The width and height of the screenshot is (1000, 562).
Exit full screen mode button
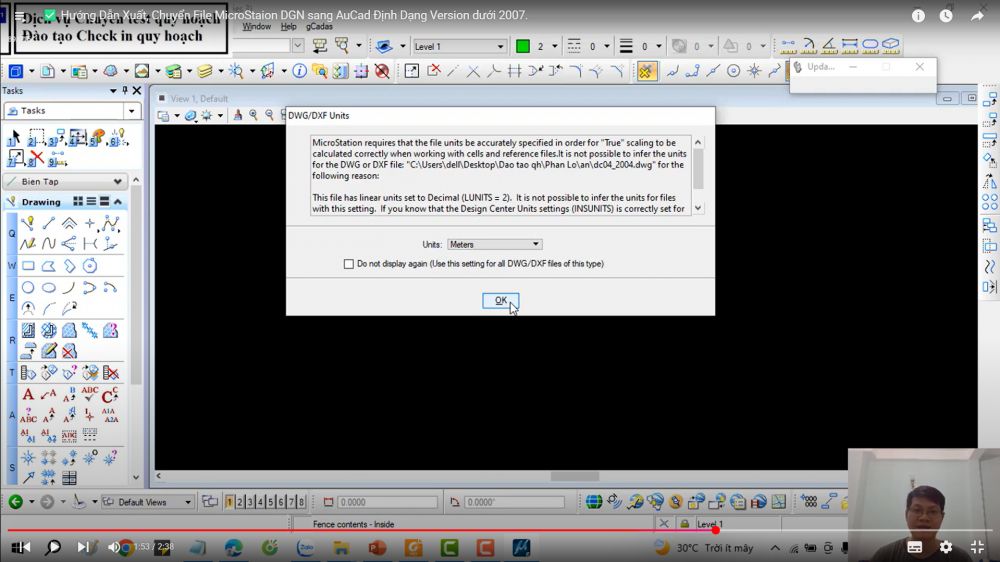(977, 547)
